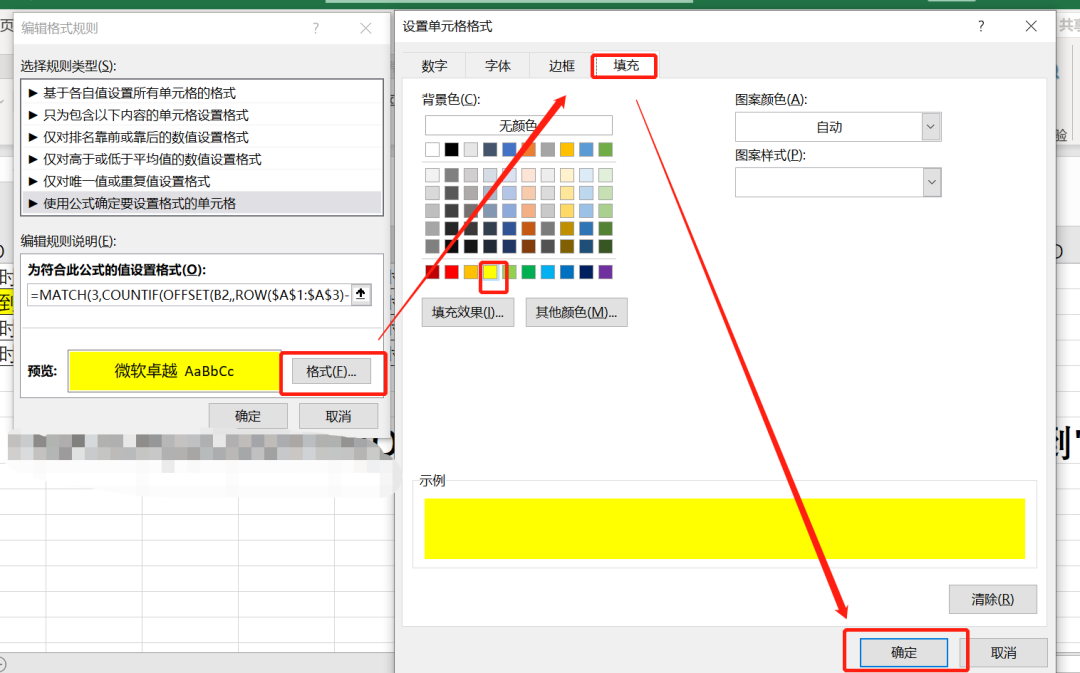Pick the darkest green shade swatch
Image resolution: width=1080 pixels, height=673 pixels.
pyautogui.click(x=605, y=246)
